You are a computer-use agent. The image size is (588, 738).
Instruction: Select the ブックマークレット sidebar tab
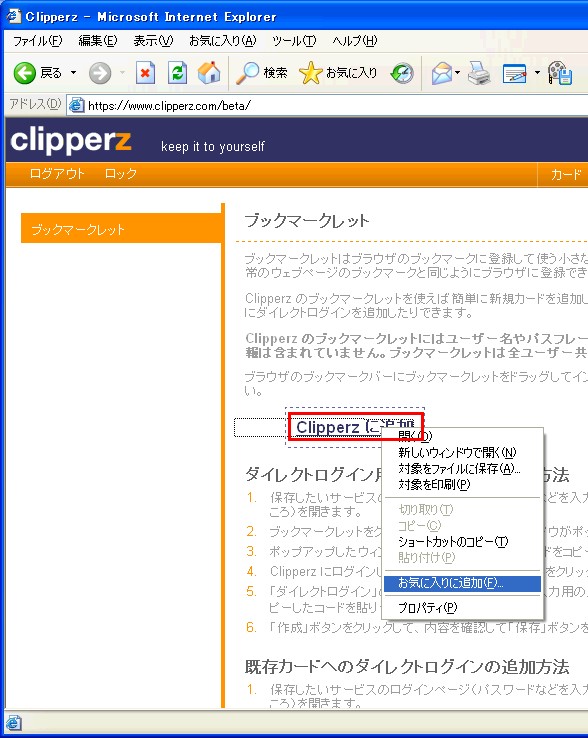coord(121,229)
